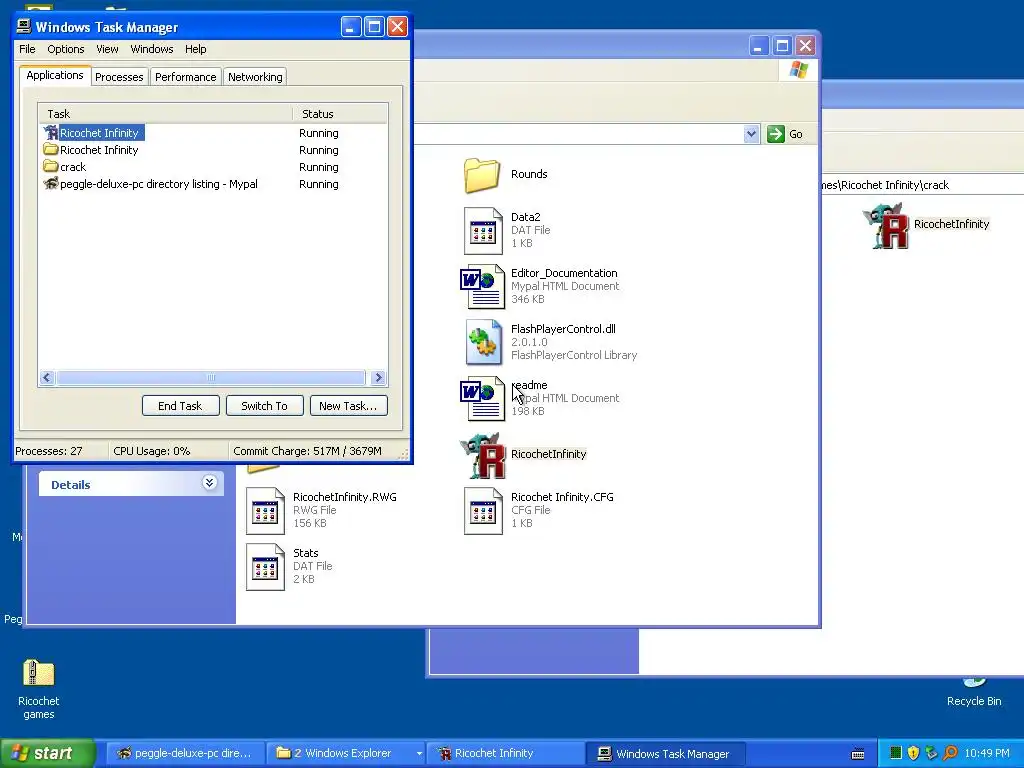
Task: Click the Status column header
Action: click(340, 114)
